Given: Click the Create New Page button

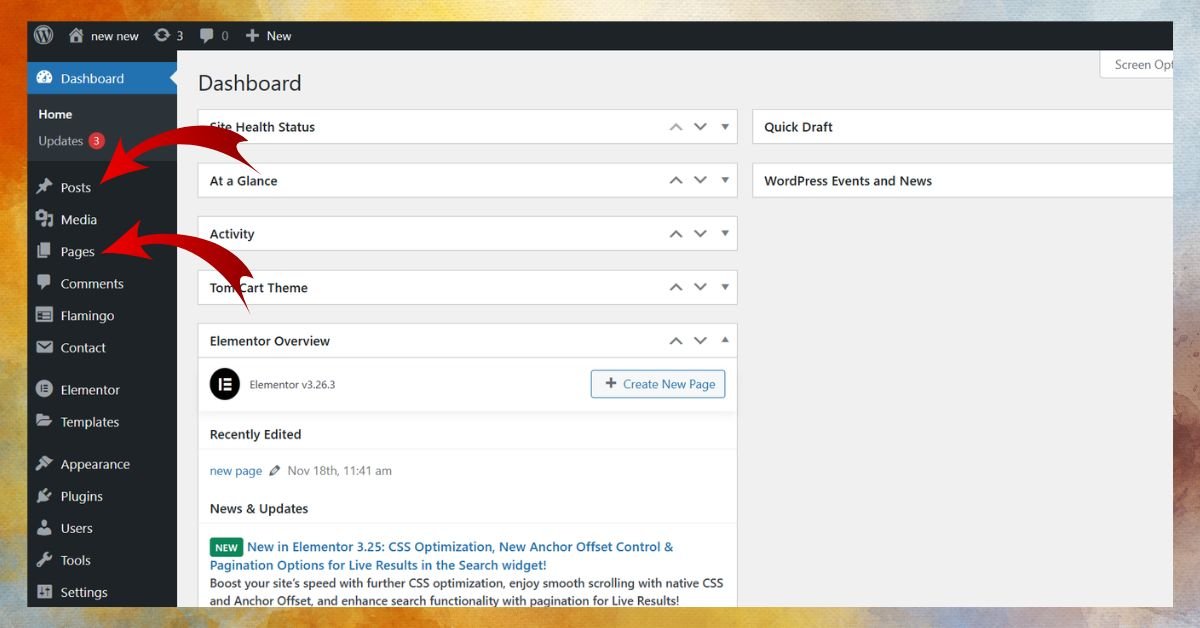Looking at the screenshot, I should [658, 384].
